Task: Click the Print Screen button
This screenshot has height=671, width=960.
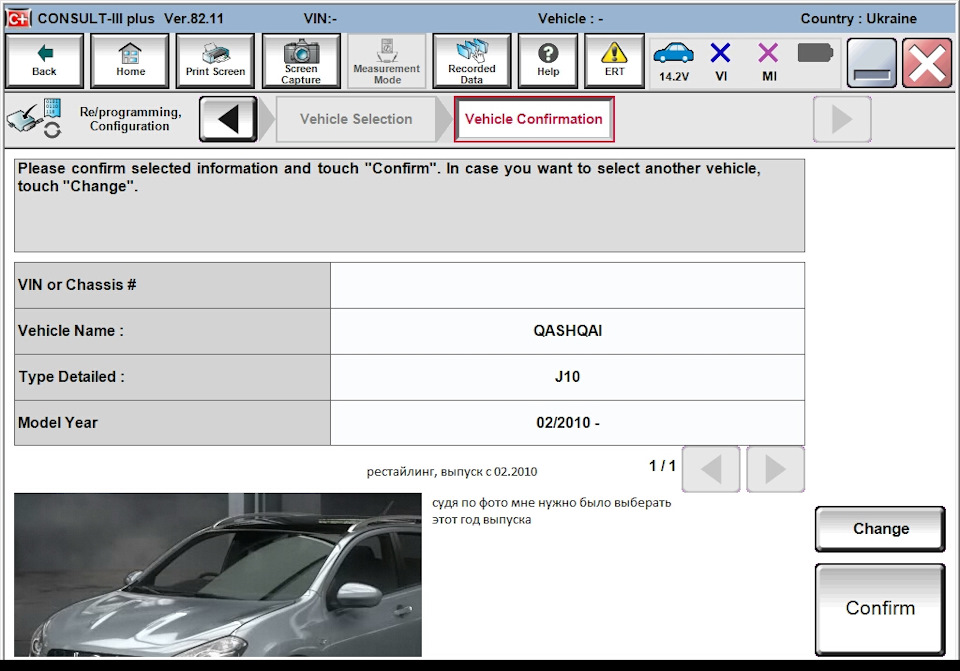Action: (216, 61)
